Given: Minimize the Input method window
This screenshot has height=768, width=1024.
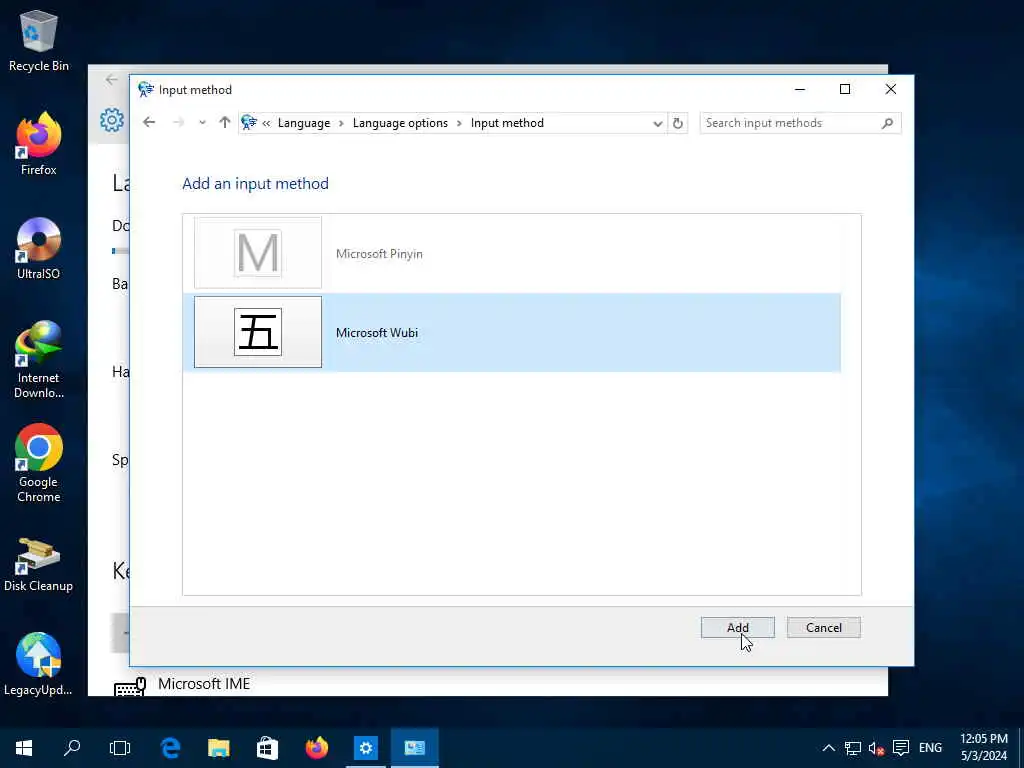Looking at the screenshot, I should point(799,89).
